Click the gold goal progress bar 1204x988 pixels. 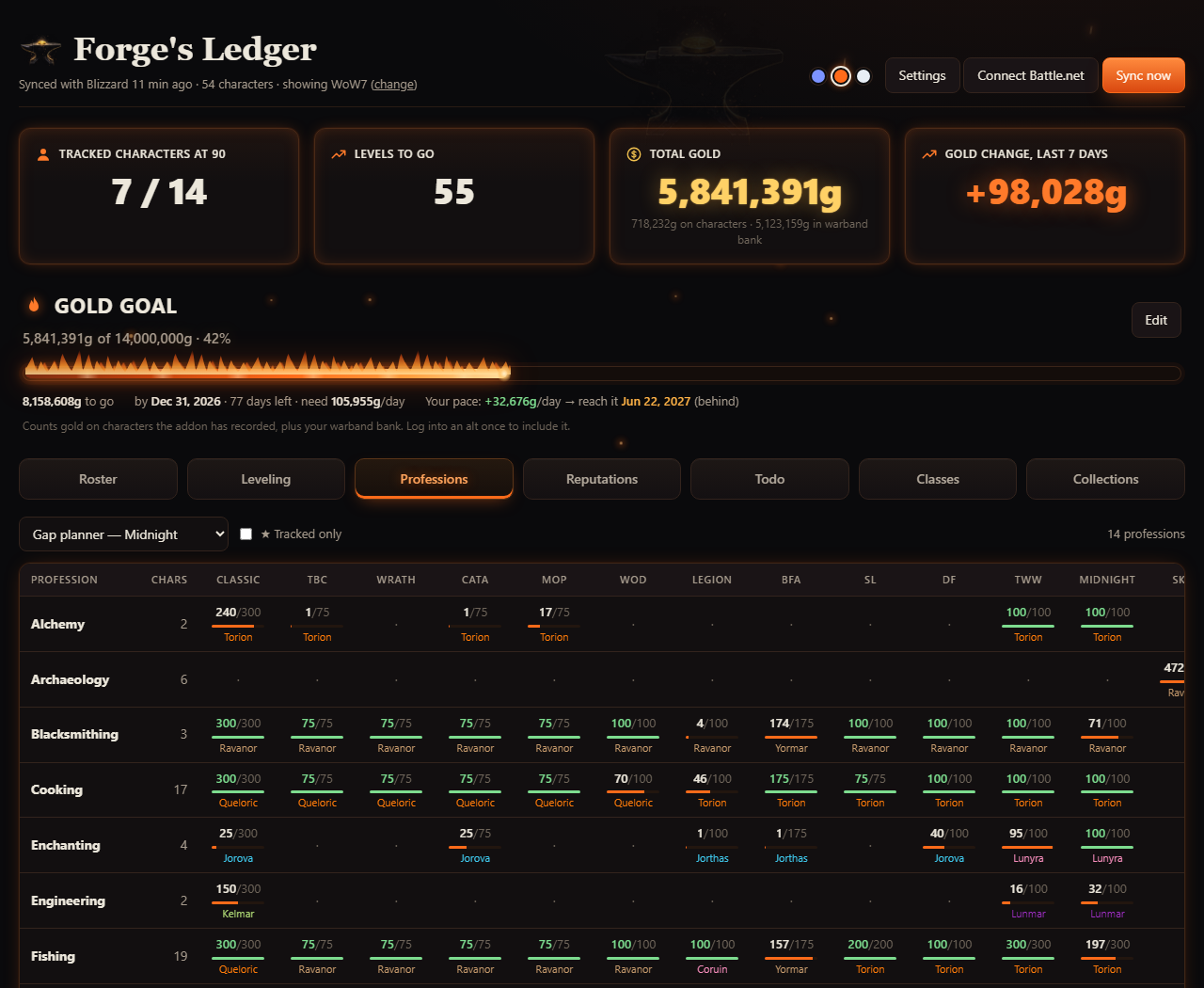tap(602, 373)
